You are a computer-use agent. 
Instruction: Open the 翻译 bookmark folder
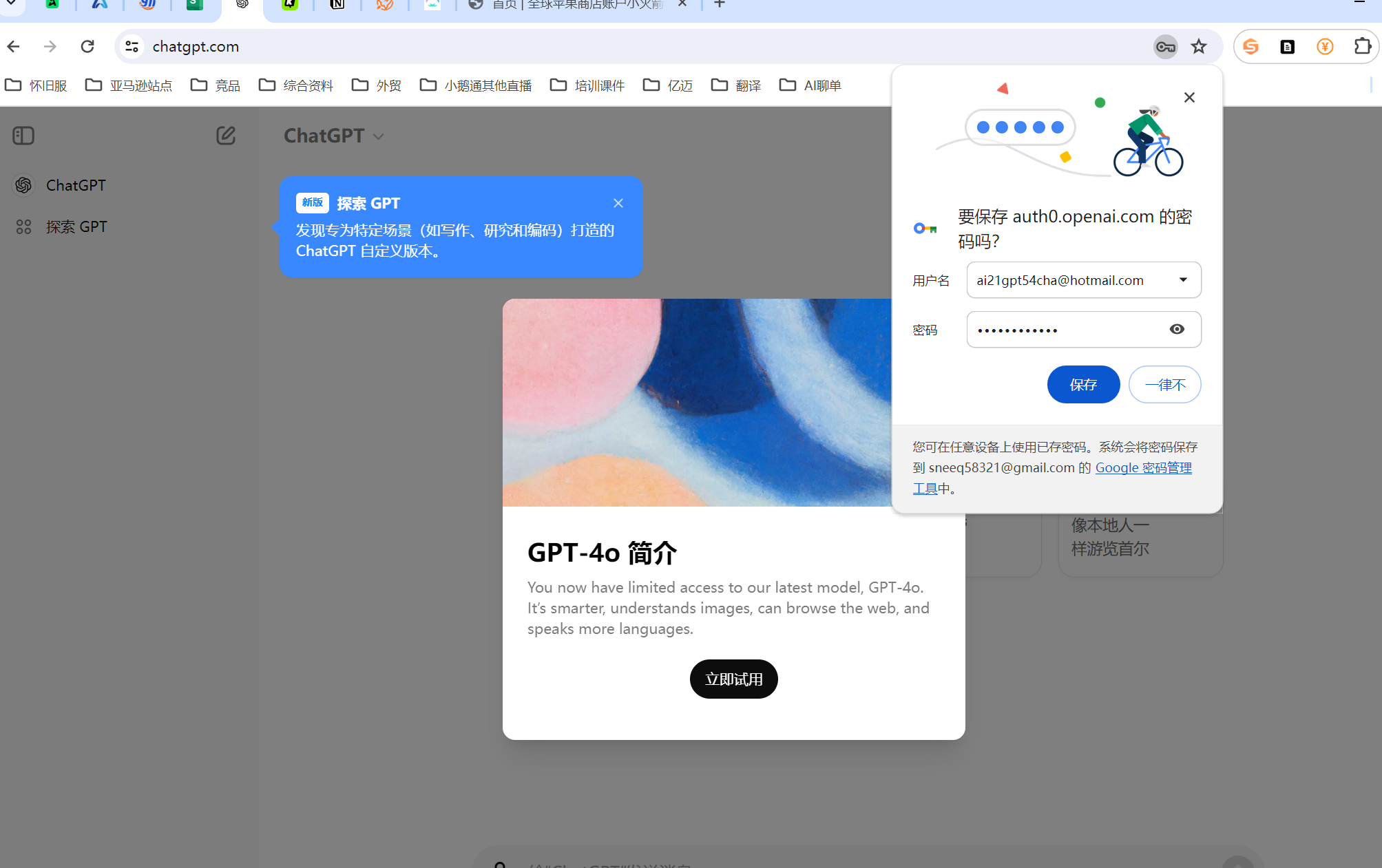pyautogui.click(x=736, y=85)
